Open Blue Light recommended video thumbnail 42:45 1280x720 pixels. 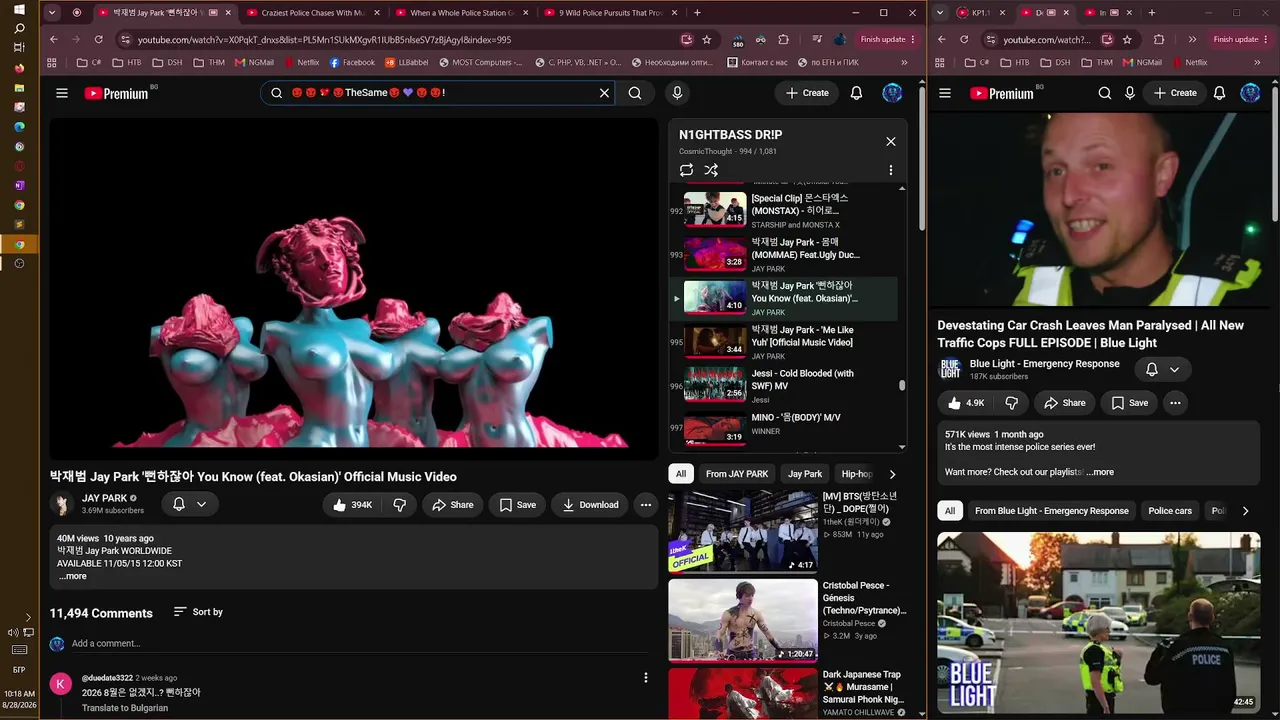(1099, 623)
